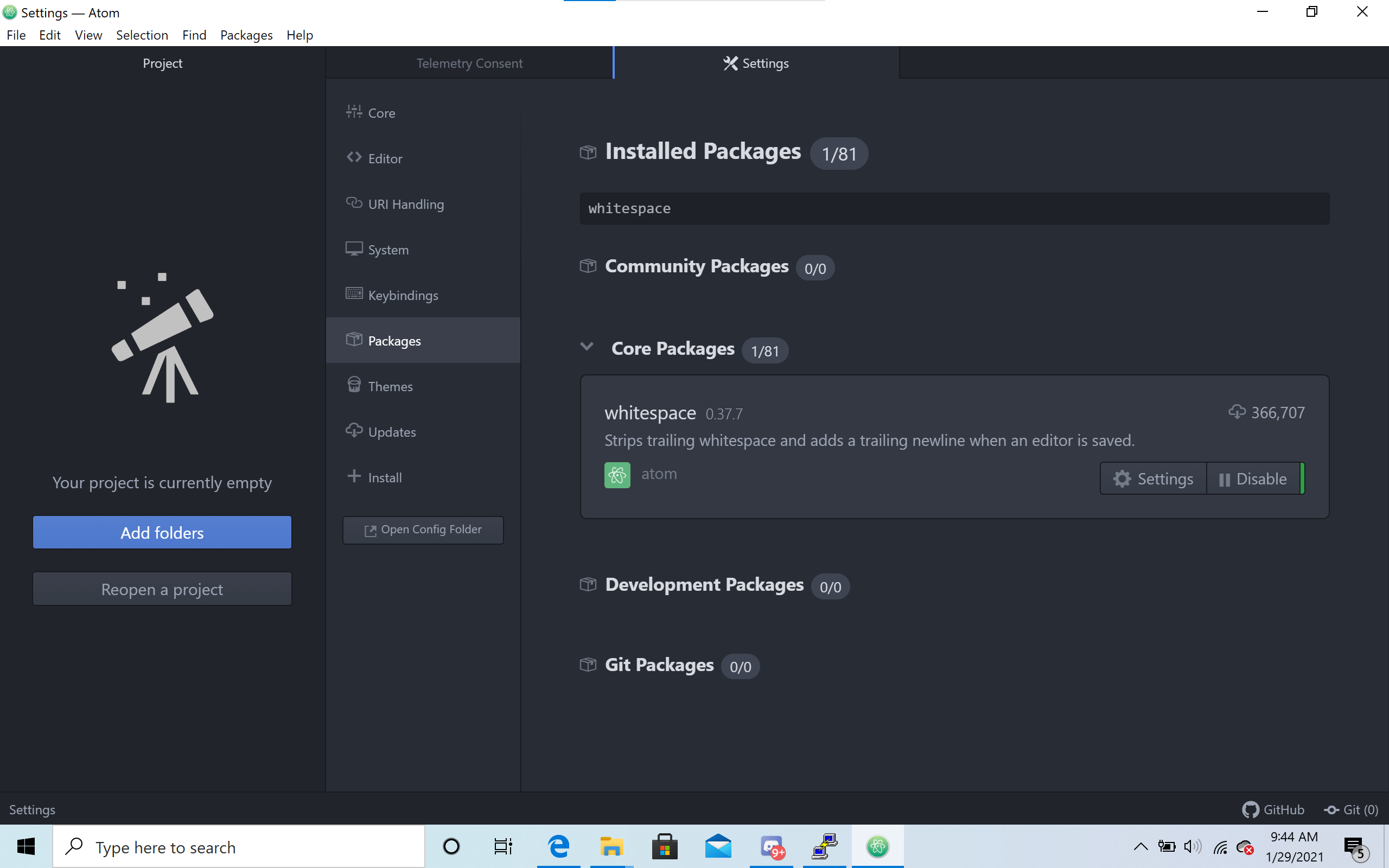This screenshot has width=1389, height=868.
Task: Click the Installed Packages heading icon
Action: pyautogui.click(x=588, y=152)
